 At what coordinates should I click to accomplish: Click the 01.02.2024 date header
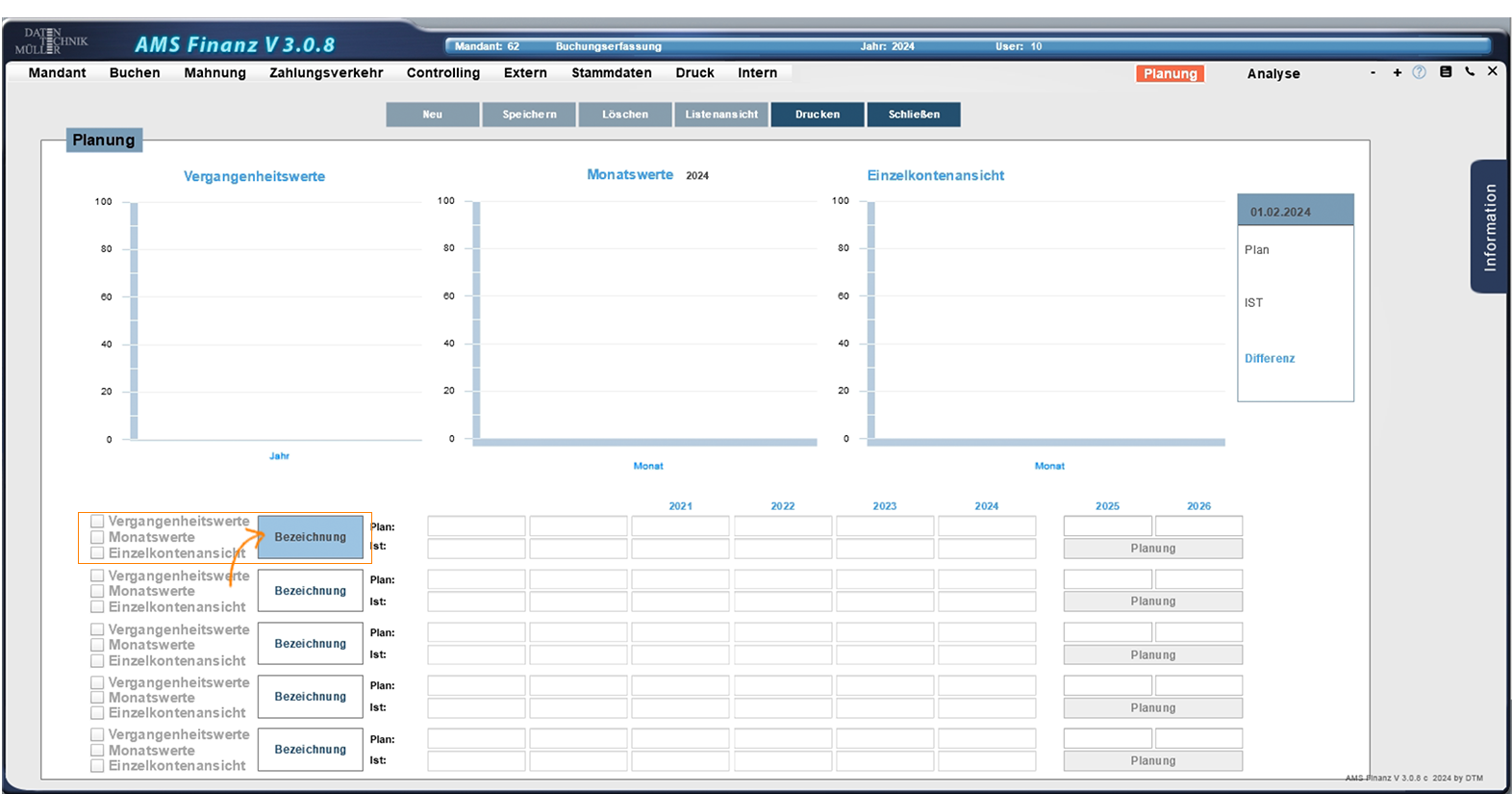(1295, 211)
